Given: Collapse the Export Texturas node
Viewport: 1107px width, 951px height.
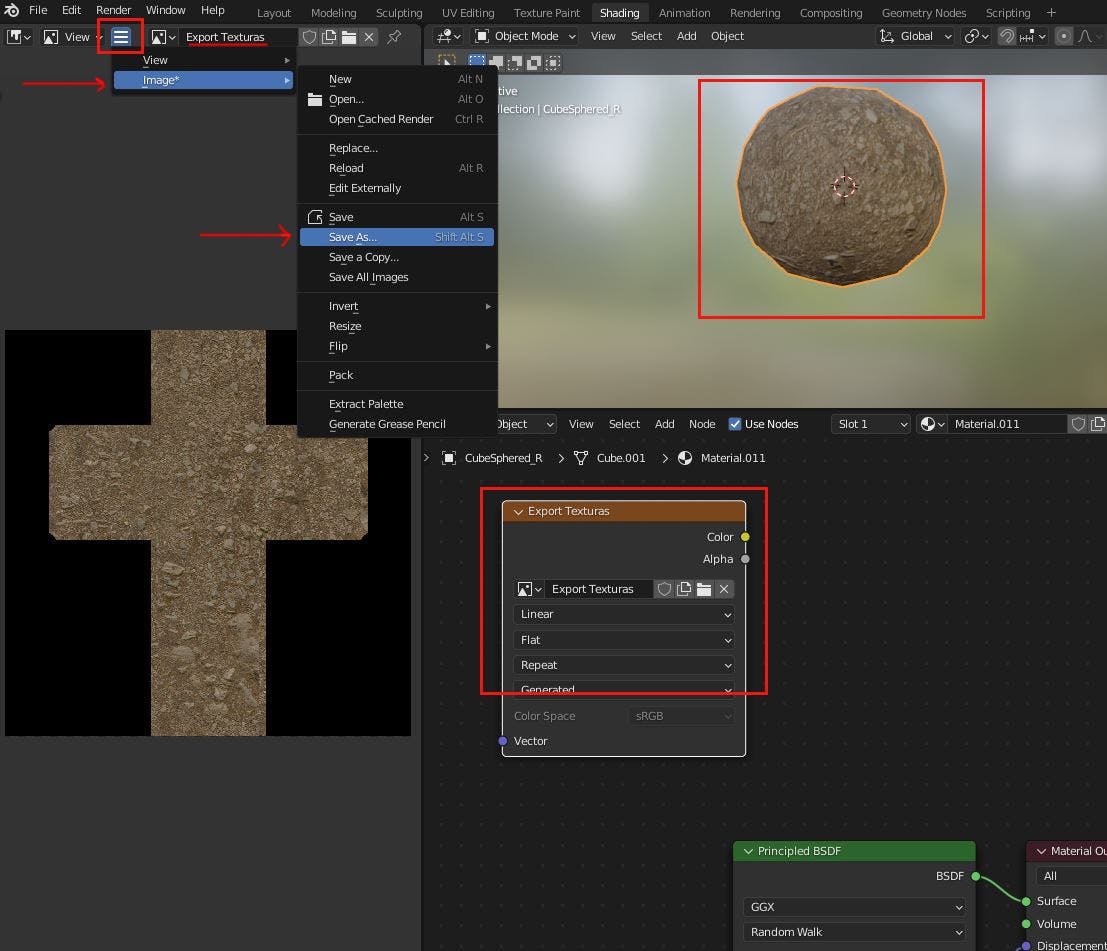Looking at the screenshot, I should 518,511.
